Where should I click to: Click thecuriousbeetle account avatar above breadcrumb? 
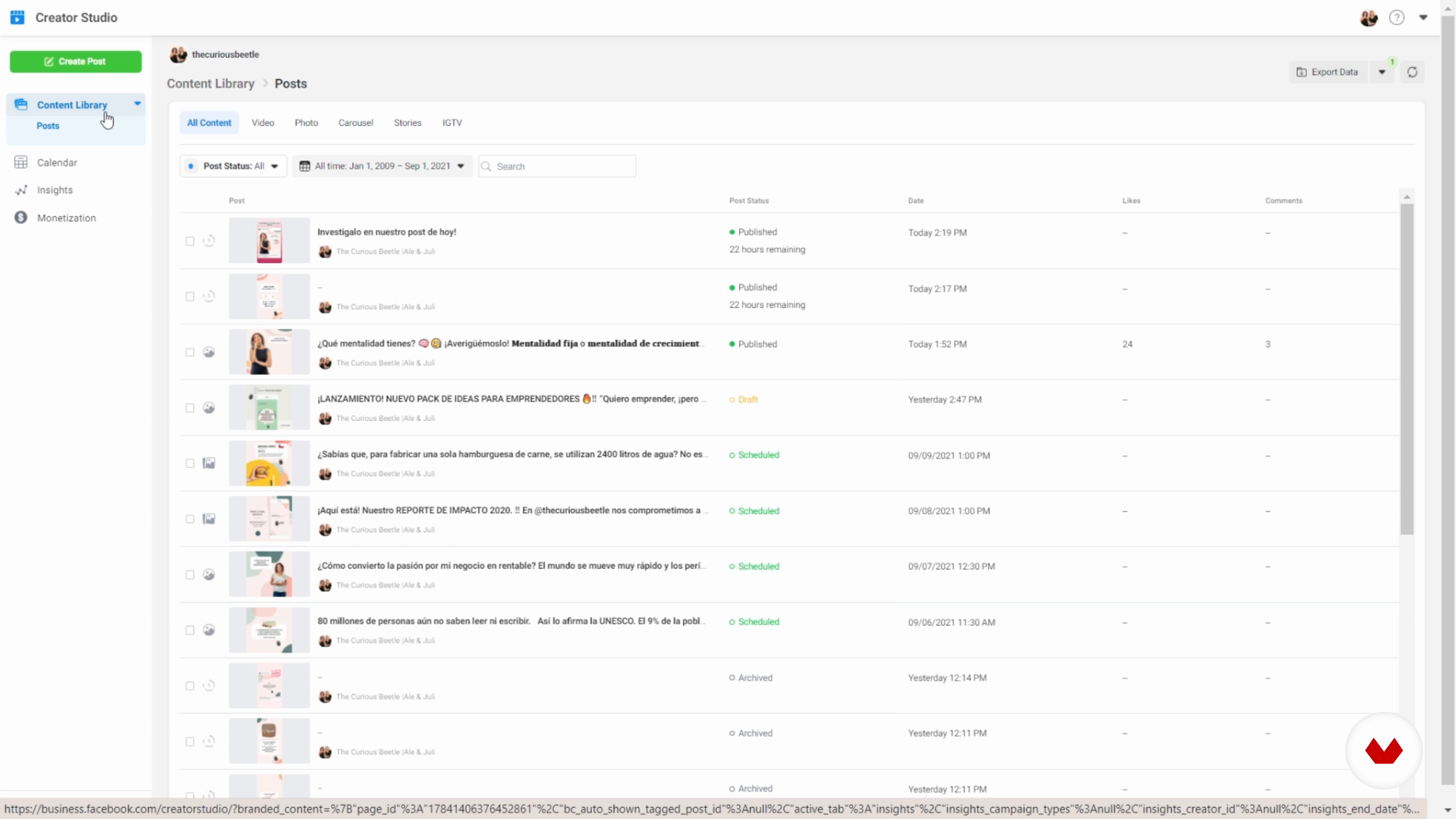[x=178, y=54]
